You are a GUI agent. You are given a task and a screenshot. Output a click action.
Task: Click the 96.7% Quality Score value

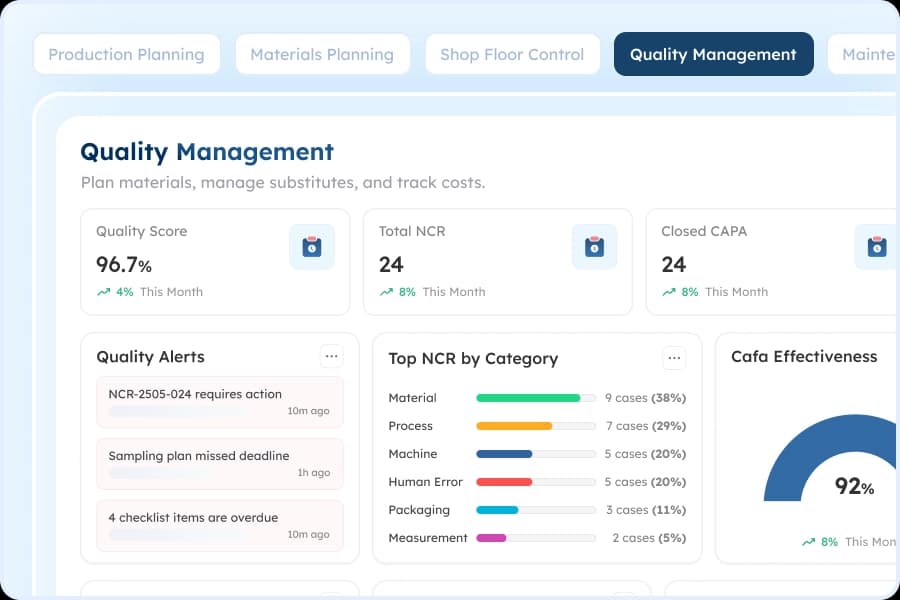click(x=123, y=265)
